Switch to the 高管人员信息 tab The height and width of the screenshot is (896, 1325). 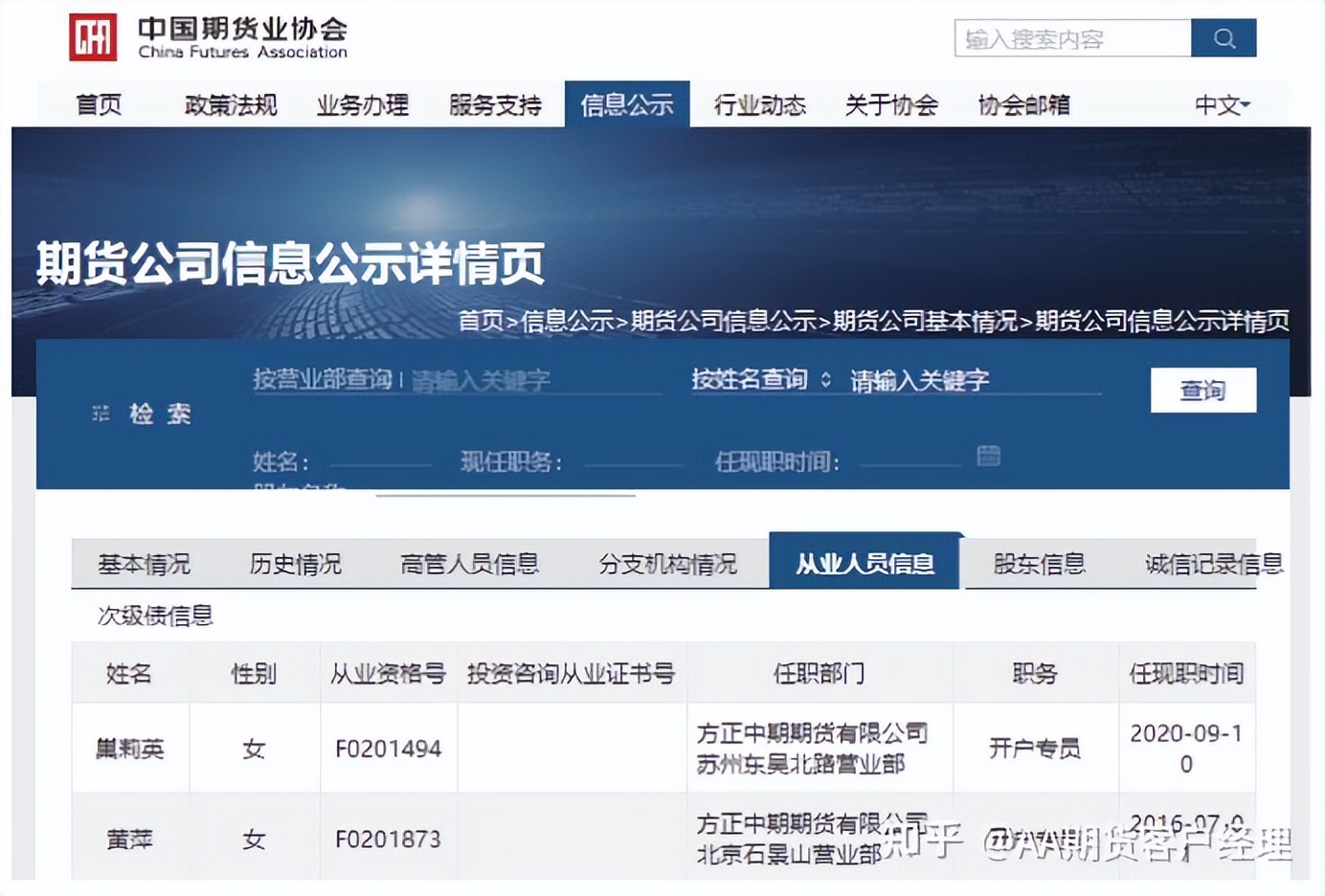[469, 564]
